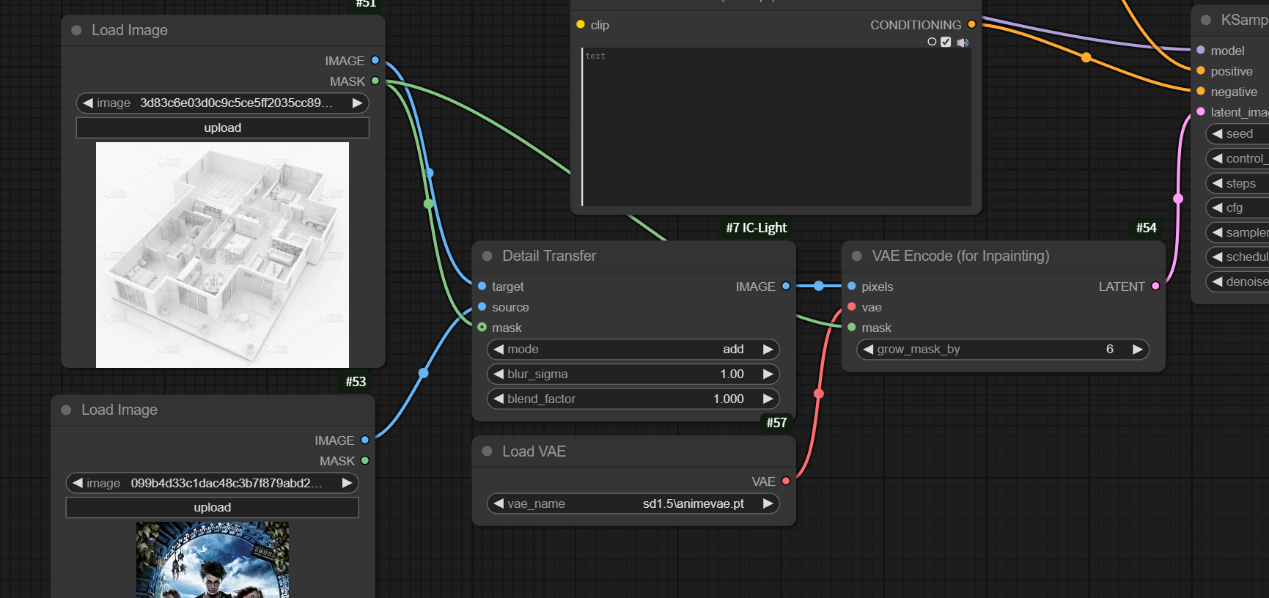Select the small circle radio button under CONDITIONING
The height and width of the screenshot is (598, 1269).
coord(932,42)
